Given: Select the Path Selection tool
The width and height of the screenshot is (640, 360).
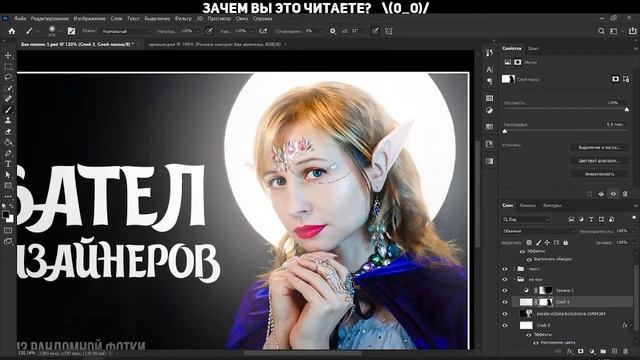Looking at the screenshot, I should pyautogui.click(x=8, y=175).
